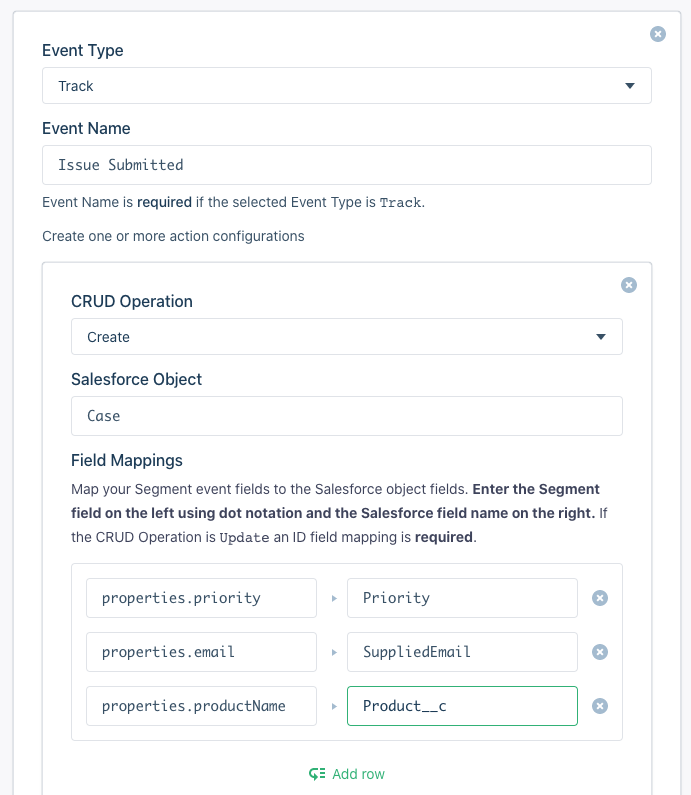Click the Product__c field input
This screenshot has height=795, width=691.
coord(462,706)
